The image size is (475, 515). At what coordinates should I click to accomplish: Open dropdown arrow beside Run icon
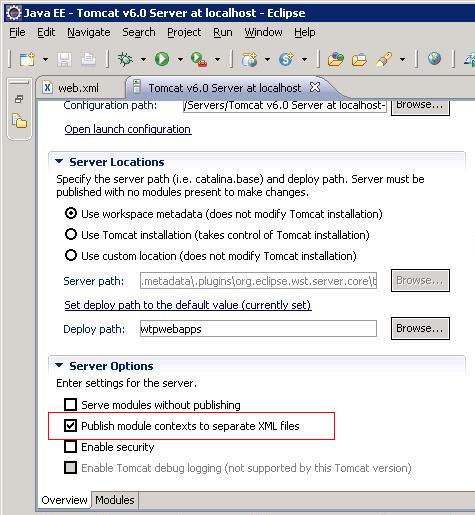[x=180, y=60]
